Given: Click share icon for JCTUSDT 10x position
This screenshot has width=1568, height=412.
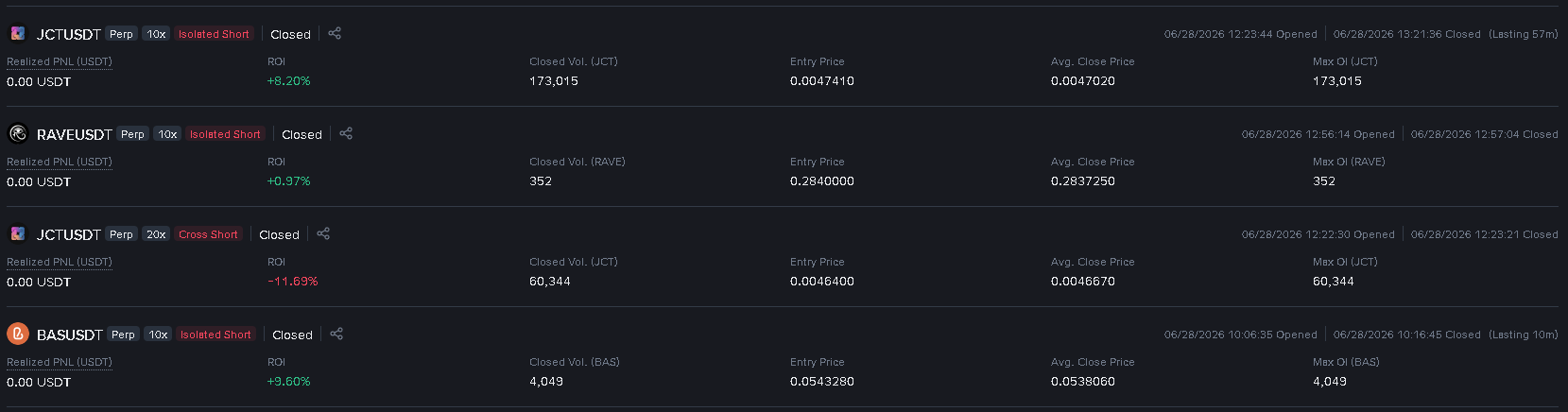Looking at the screenshot, I should pos(335,33).
